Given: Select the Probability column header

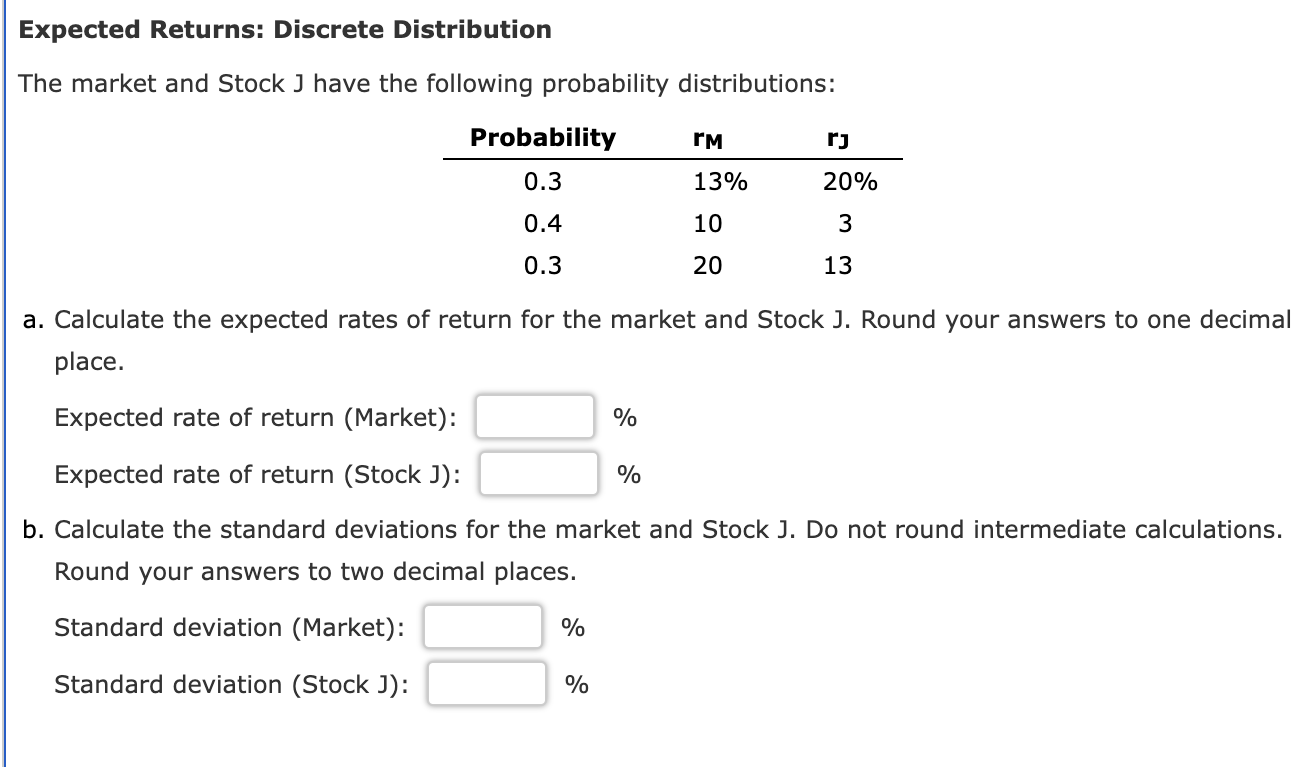Looking at the screenshot, I should [x=543, y=139].
